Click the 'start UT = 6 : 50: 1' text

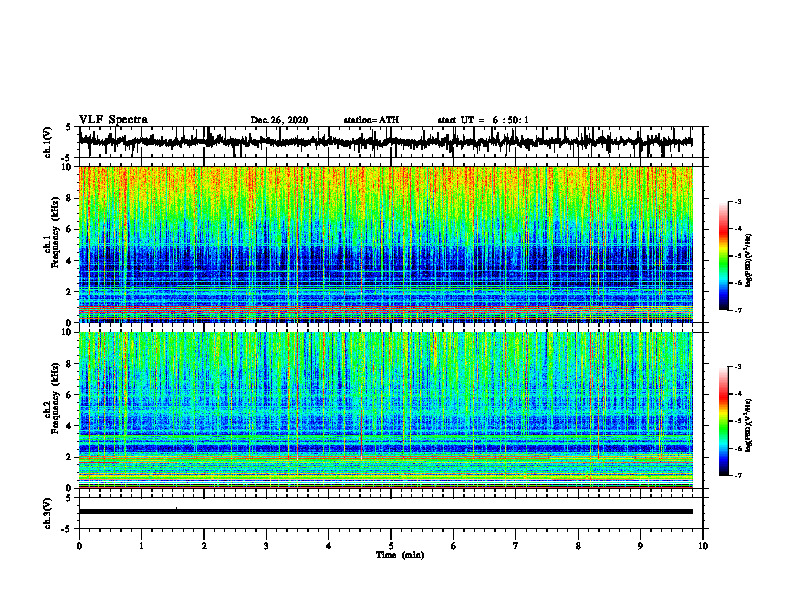point(483,120)
